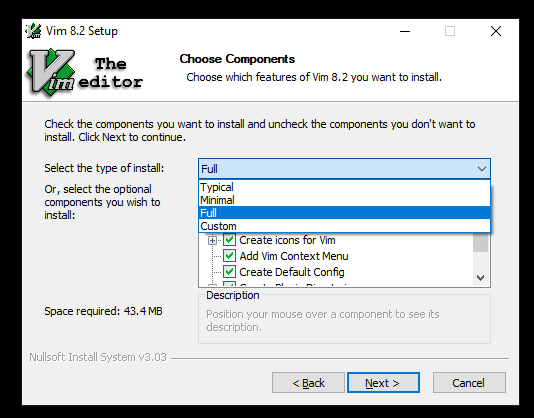Select the highlighted Full option

(344, 213)
